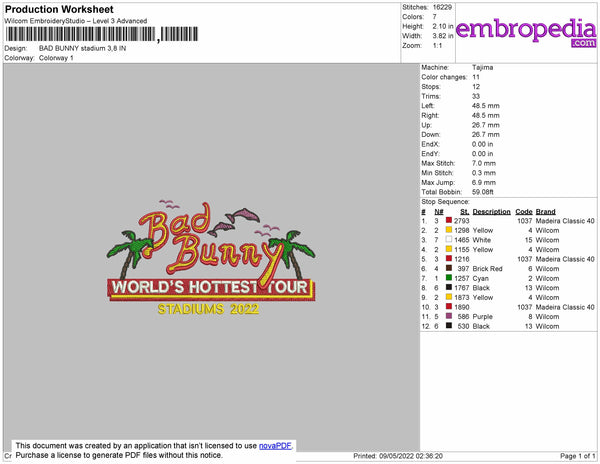Click the 'Code' column header

pos(524,212)
